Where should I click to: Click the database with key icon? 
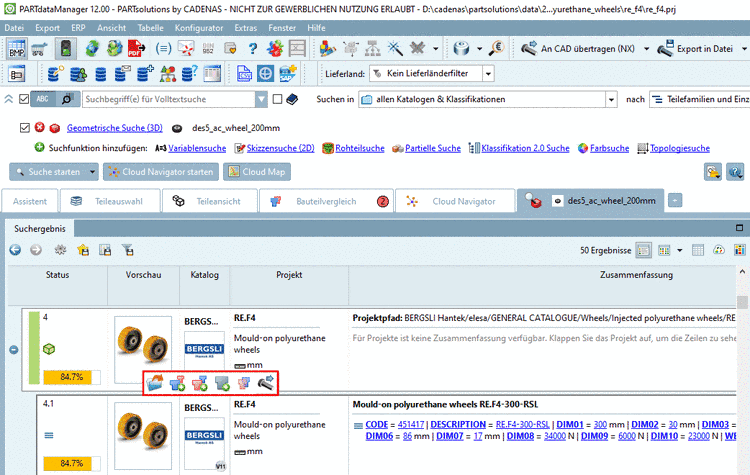[55, 74]
